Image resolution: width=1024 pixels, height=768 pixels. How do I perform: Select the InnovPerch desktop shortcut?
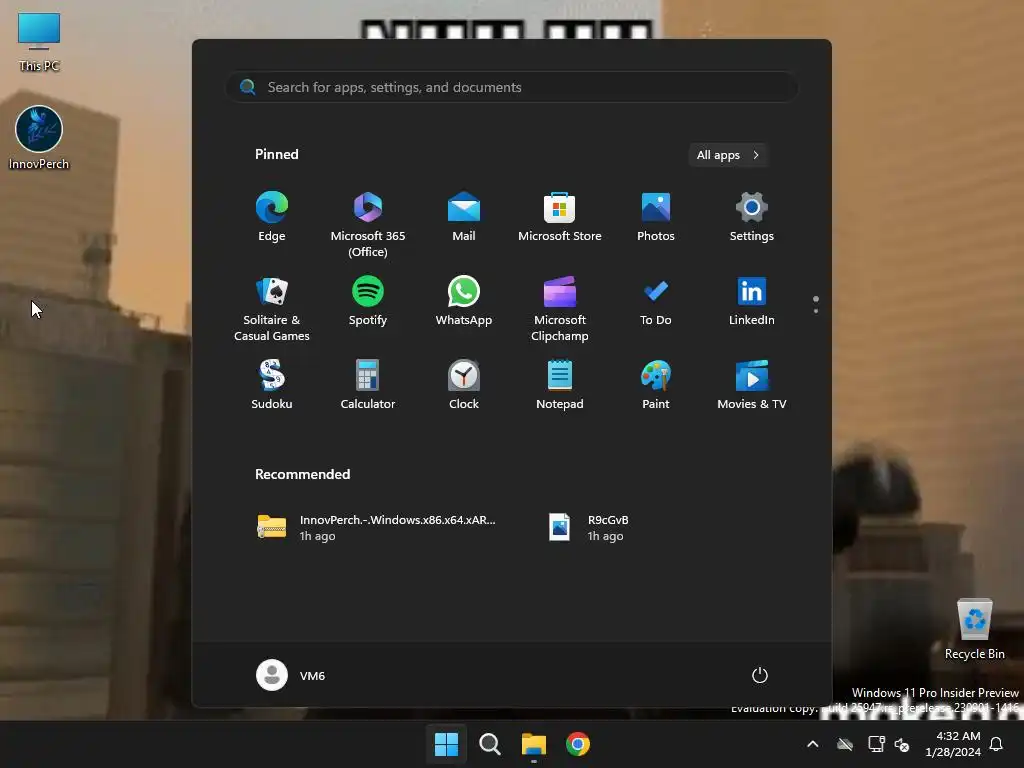pos(39,138)
